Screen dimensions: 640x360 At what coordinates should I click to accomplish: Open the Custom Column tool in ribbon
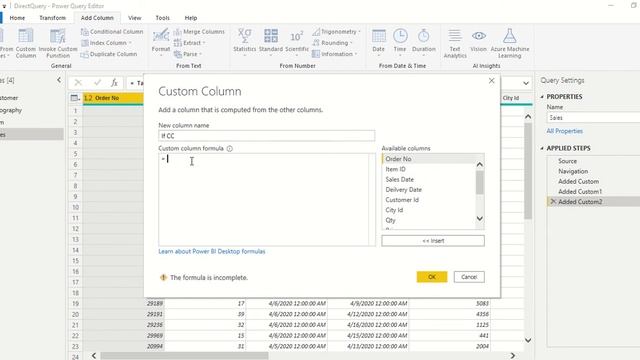tap(26, 43)
